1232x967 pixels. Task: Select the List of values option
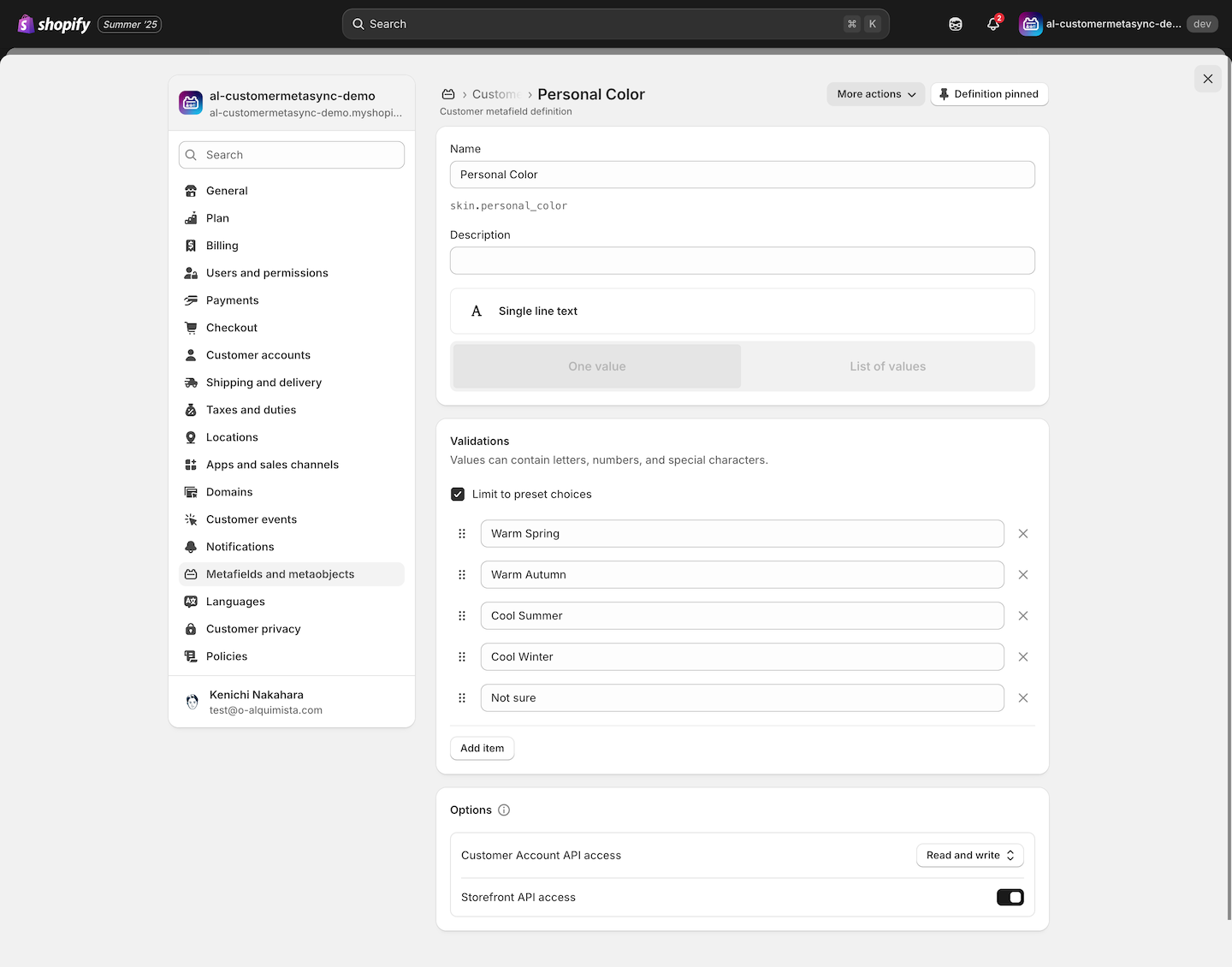point(887,366)
